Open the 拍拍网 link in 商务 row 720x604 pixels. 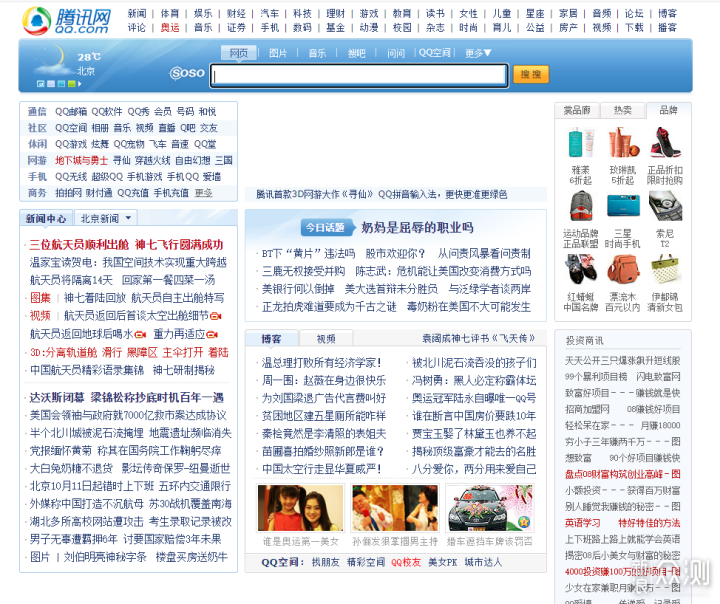click(x=68, y=193)
